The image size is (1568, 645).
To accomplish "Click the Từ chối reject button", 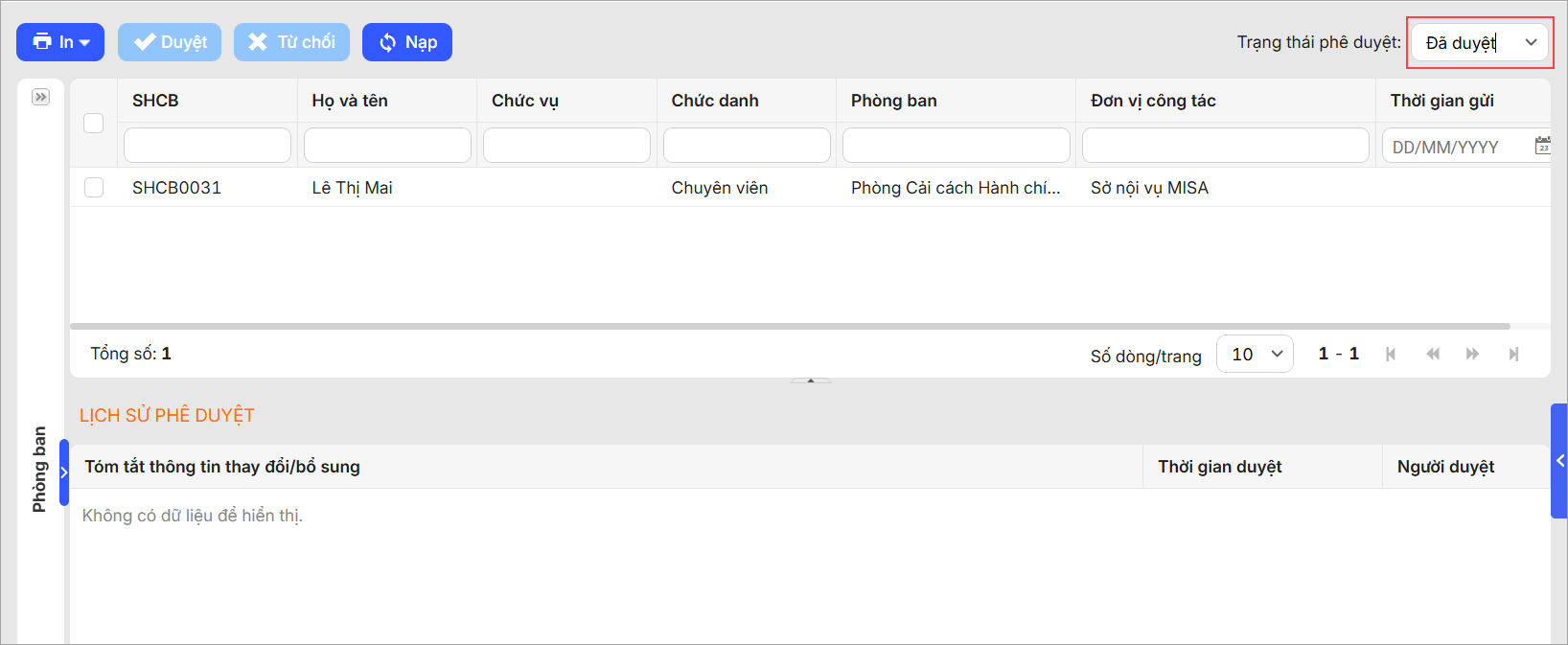I will [291, 42].
